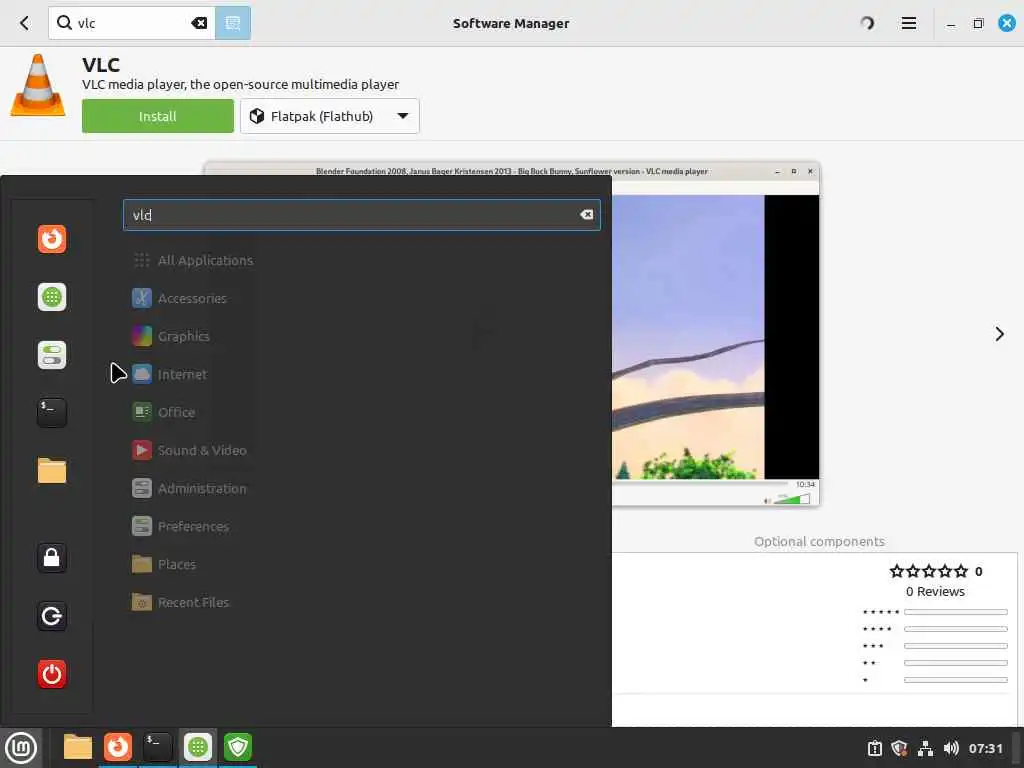The width and height of the screenshot is (1024, 768).
Task: Click the 07:31 clock
Action: tap(985, 748)
